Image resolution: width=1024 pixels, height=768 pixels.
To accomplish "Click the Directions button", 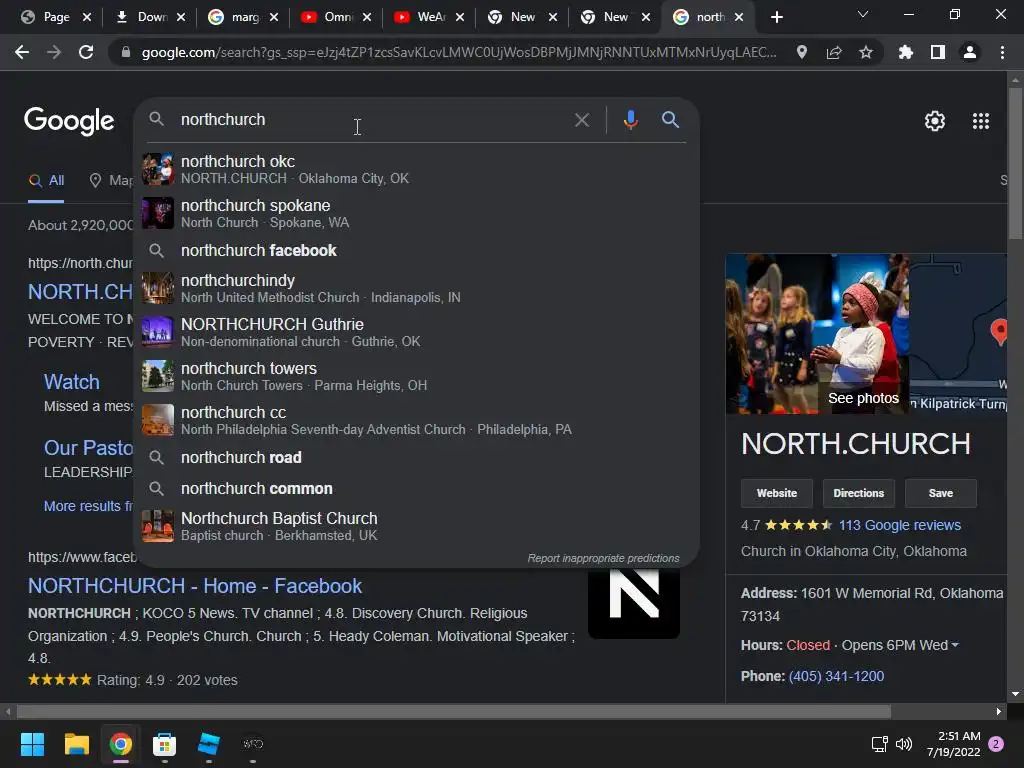I will (858, 493).
